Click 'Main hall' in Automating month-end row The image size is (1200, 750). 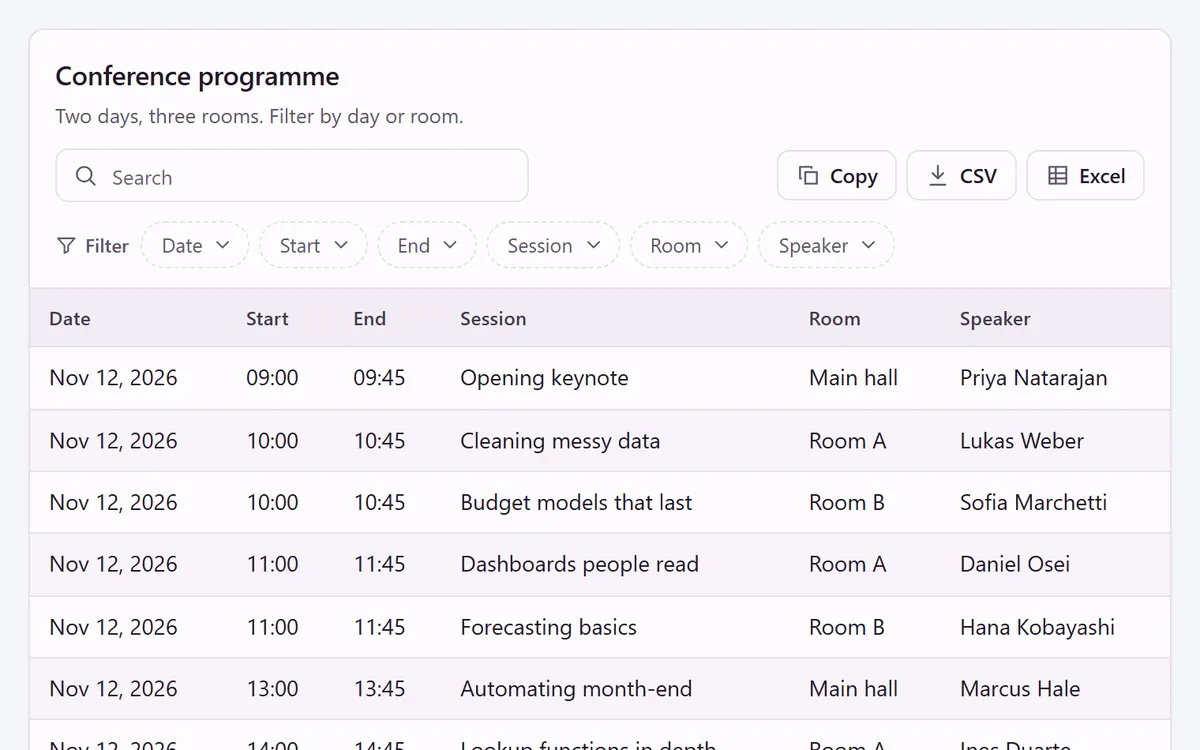pos(853,689)
